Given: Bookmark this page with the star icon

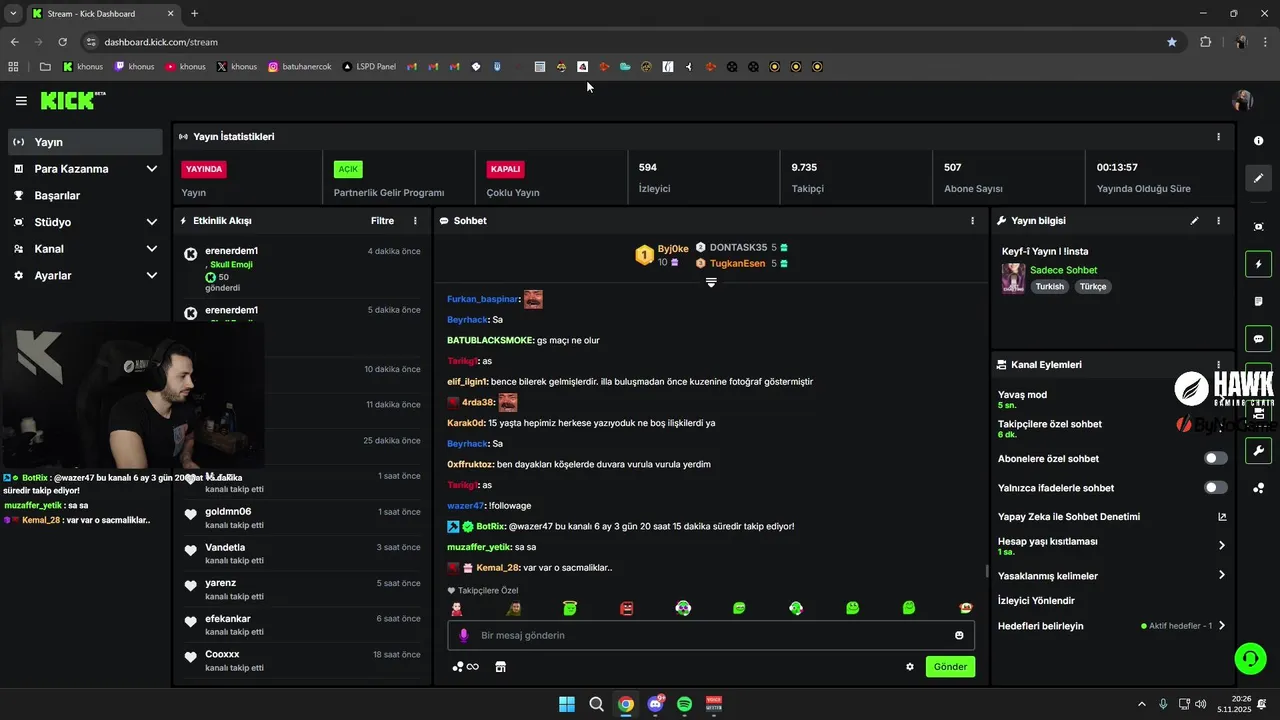Looking at the screenshot, I should (x=1172, y=42).
